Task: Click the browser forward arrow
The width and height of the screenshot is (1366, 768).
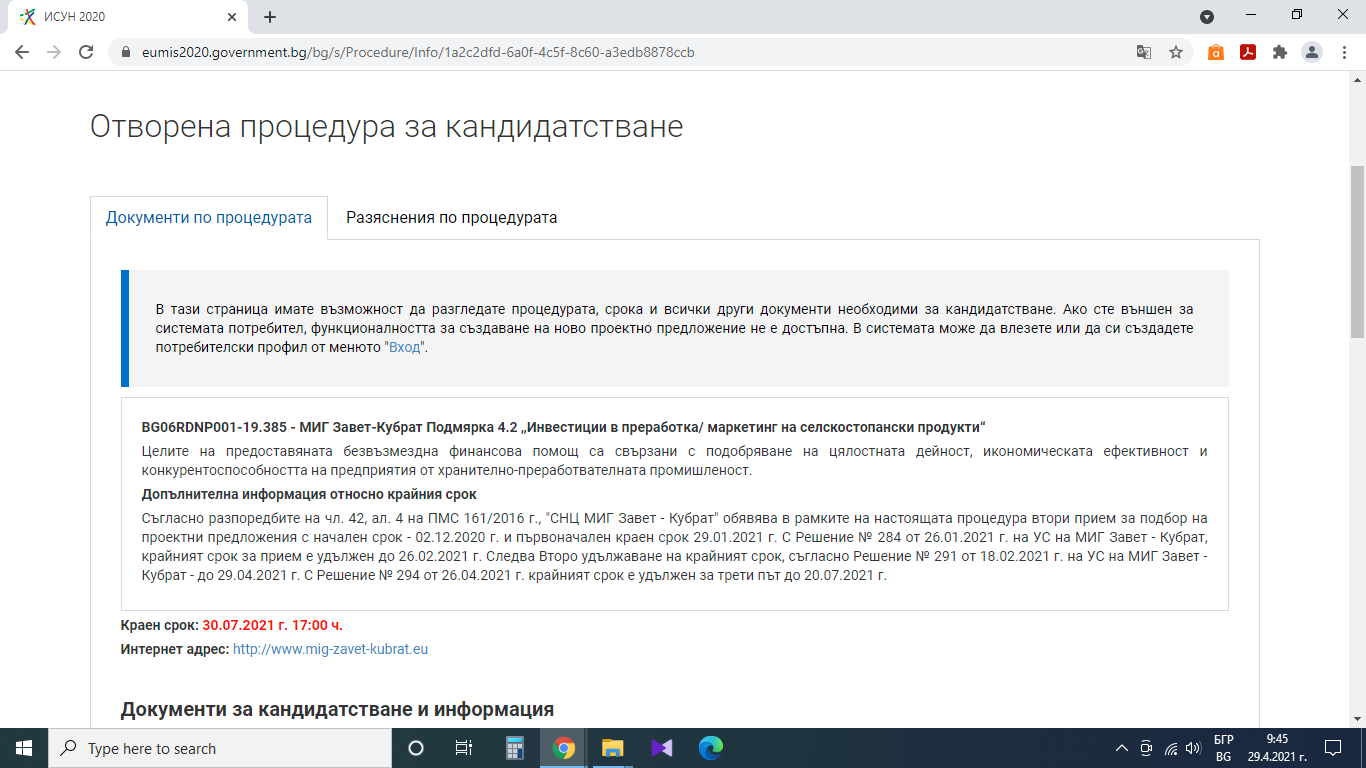Action: (54, 52)
